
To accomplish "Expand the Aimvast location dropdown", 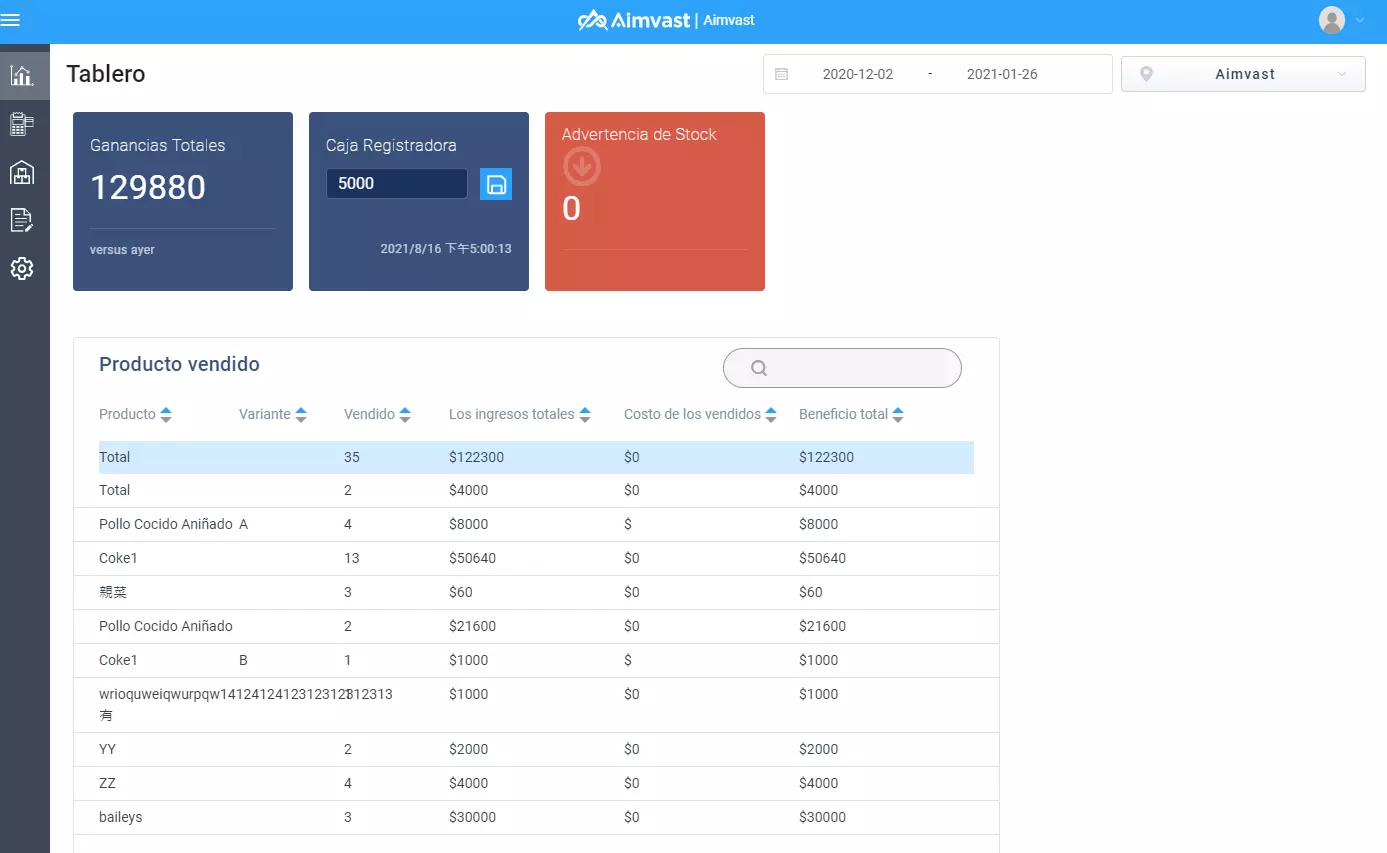I will (x=1243, y=74).
